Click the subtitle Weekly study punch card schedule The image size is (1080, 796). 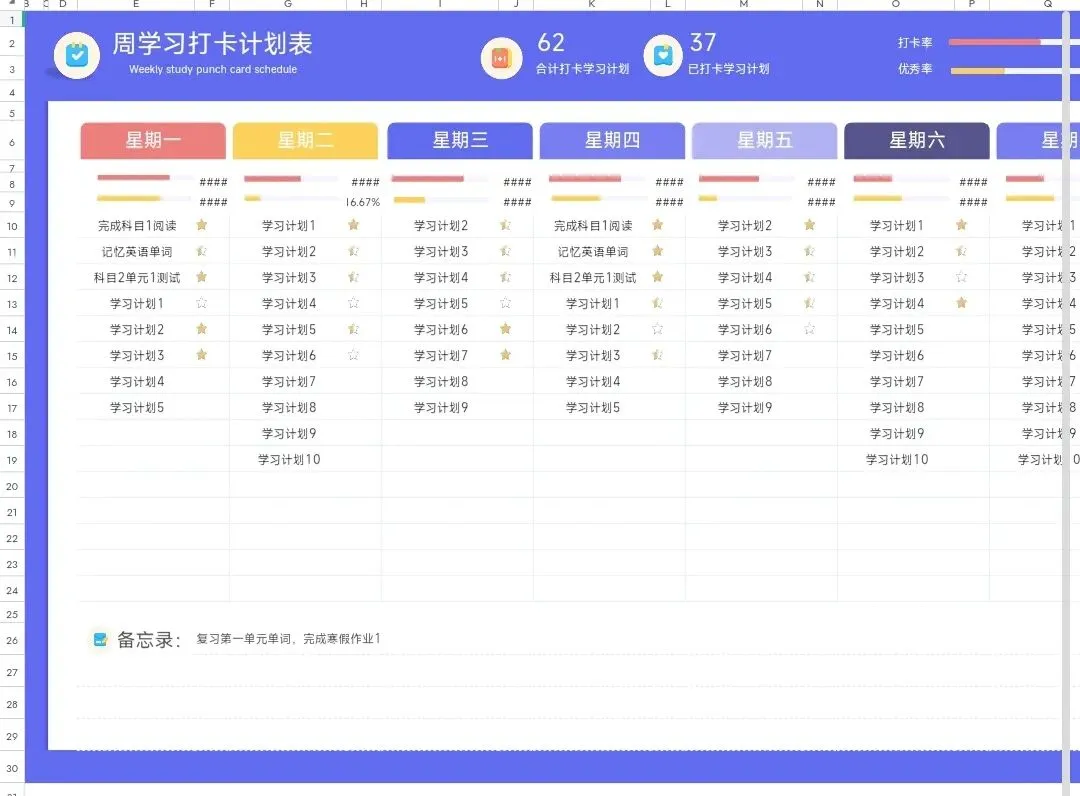(x=213, y=70)
